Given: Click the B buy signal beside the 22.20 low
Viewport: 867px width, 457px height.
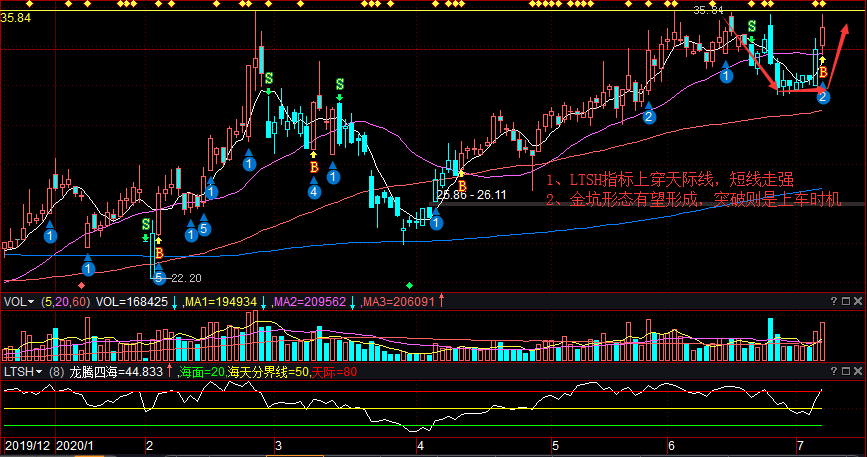Looking at the screenshot, I should 158,254.
